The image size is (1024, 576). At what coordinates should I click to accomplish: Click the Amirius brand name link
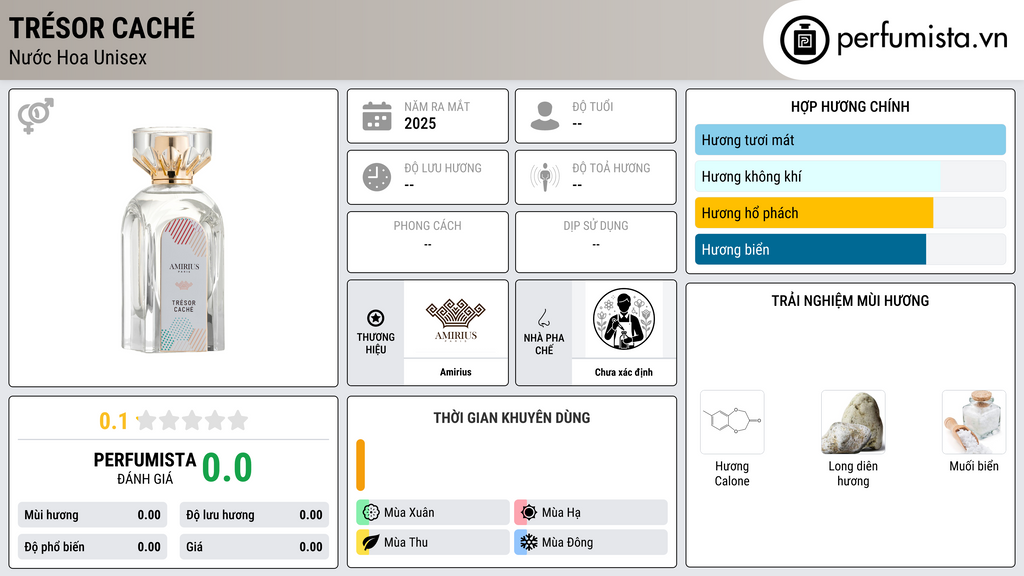click(x=456, y=372)
